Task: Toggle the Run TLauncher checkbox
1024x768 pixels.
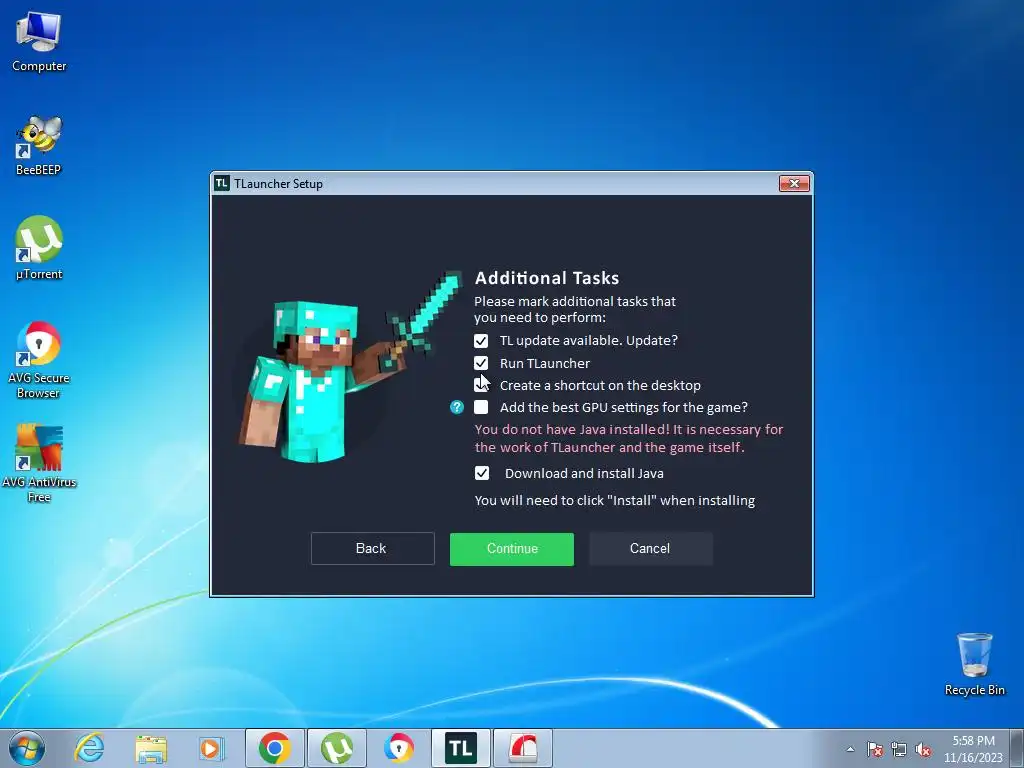Action: coord(481,363)
